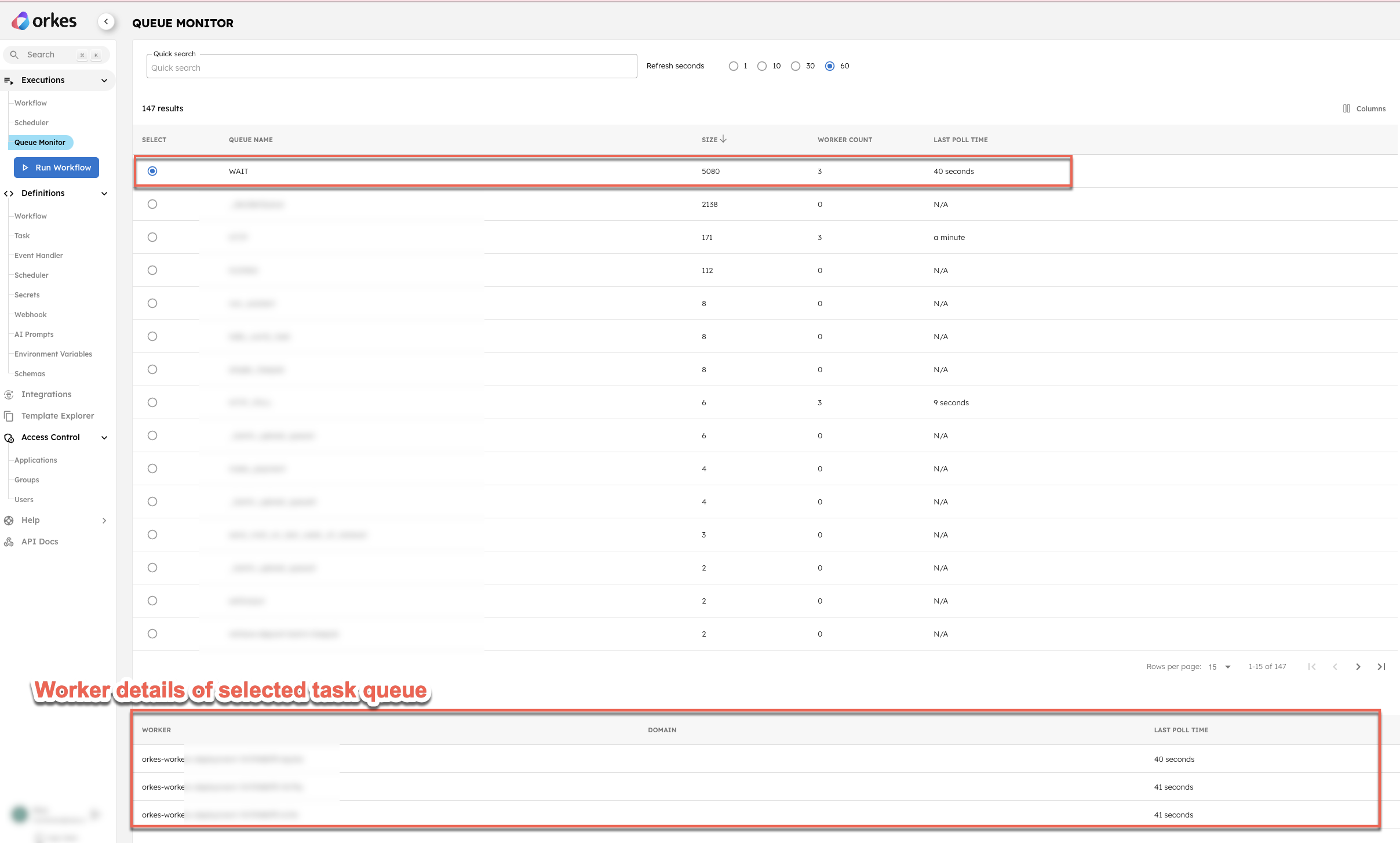Set refresh seconds to 1
Image resolution: width=1400 pixels, height=843 pixels.
pos(734,66)
